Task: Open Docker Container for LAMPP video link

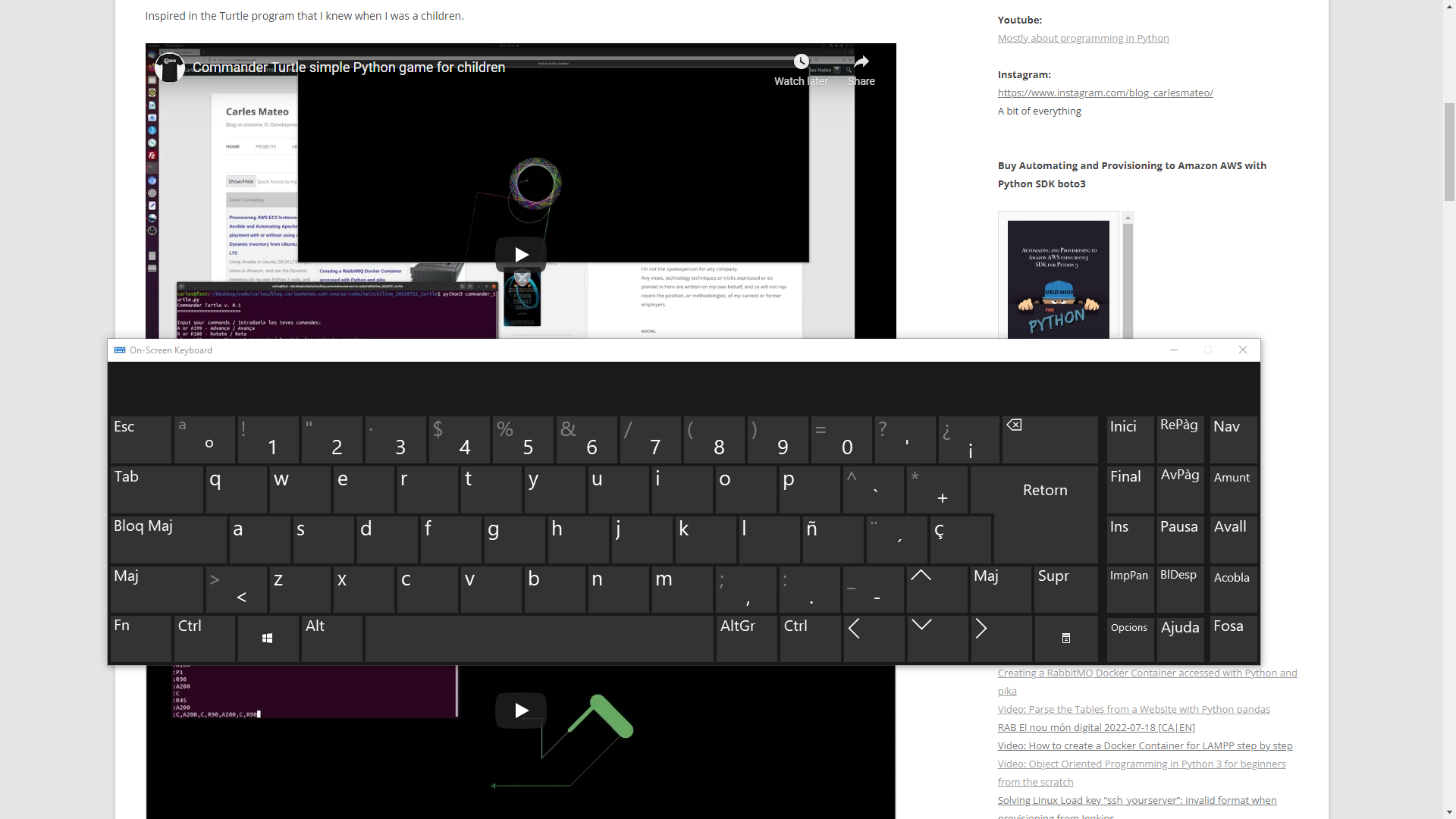Action: point(1145,746)
